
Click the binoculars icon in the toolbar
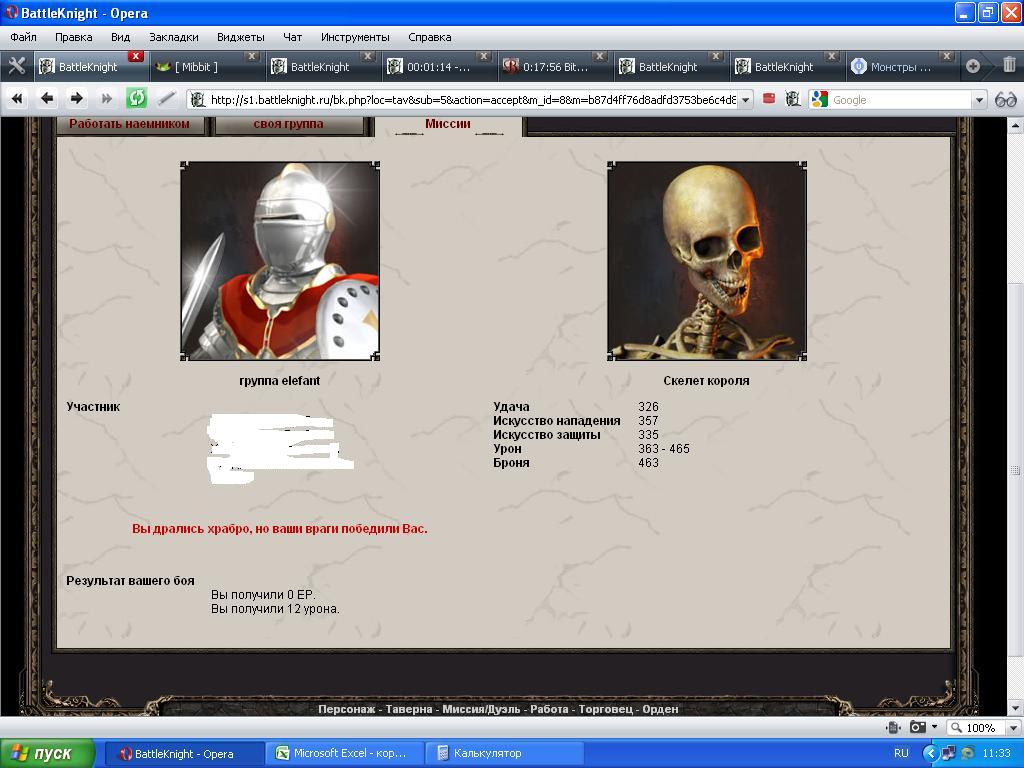[1005, 100]
